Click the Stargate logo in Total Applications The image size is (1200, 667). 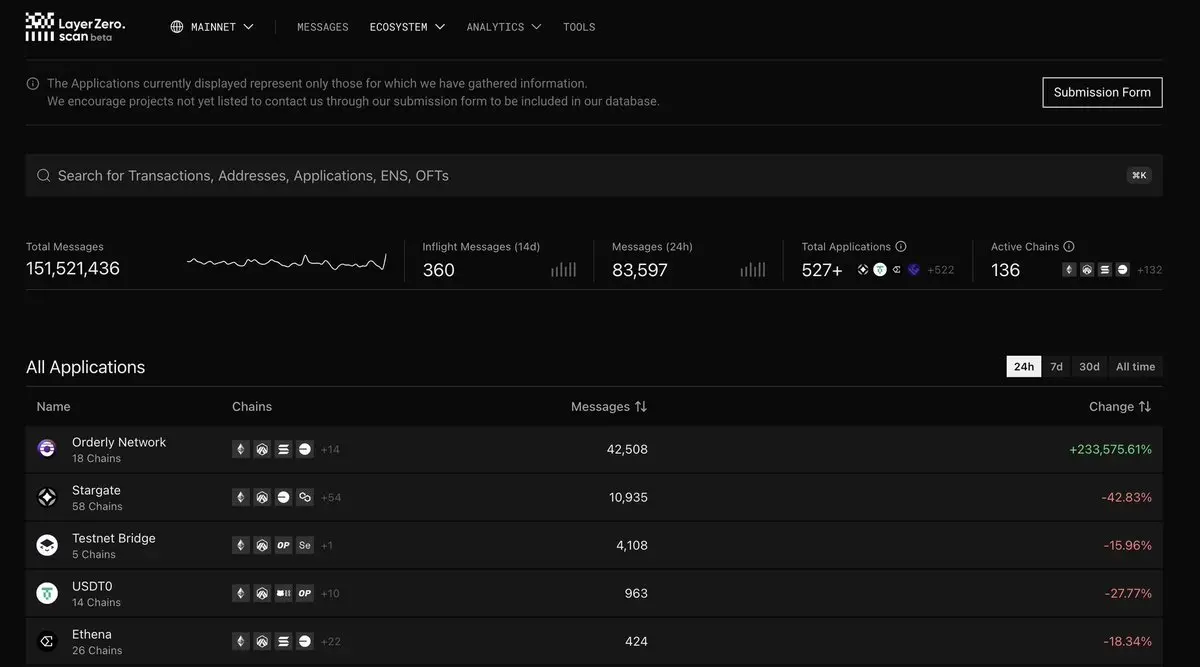click(863, 270)
